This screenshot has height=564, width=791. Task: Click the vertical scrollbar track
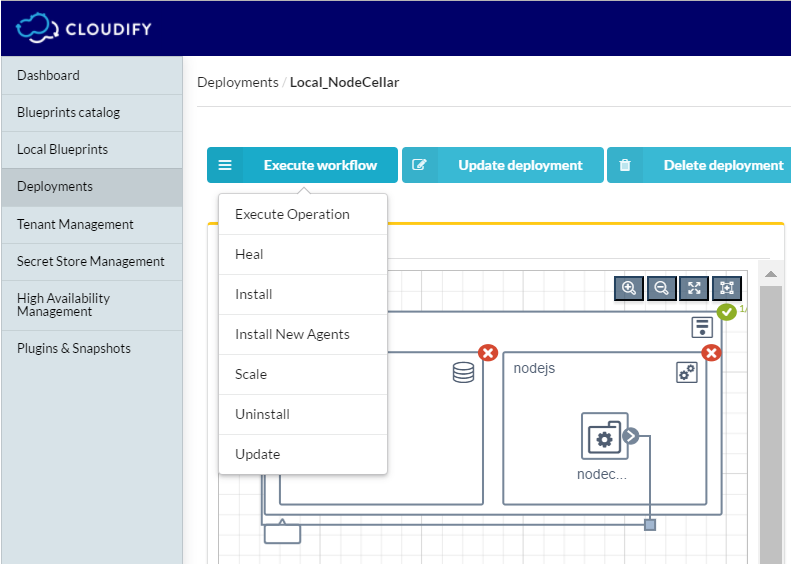click(x=770, y=425)
